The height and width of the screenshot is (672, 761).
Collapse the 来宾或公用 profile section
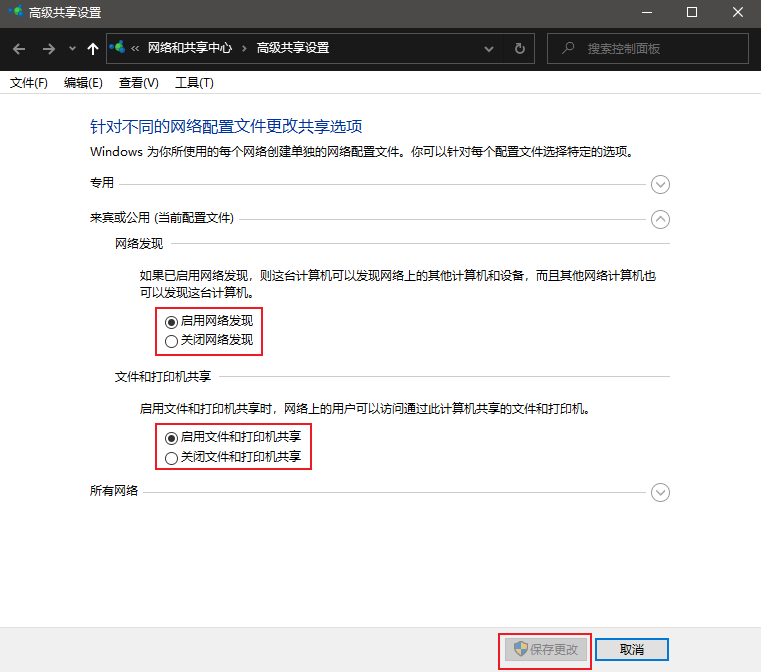pyautogui.click(x=660, y=219)
